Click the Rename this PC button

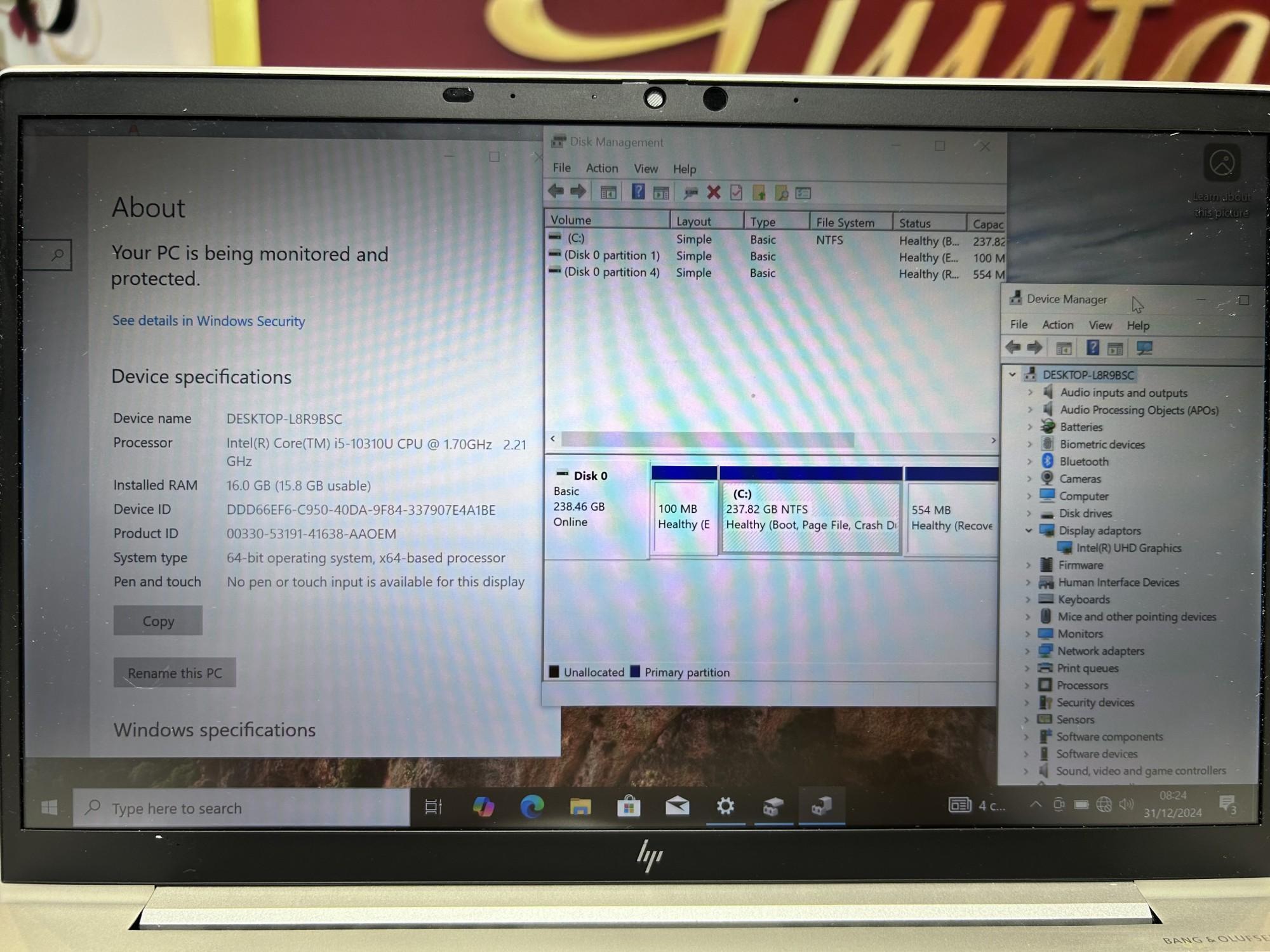tap(175, 673)
